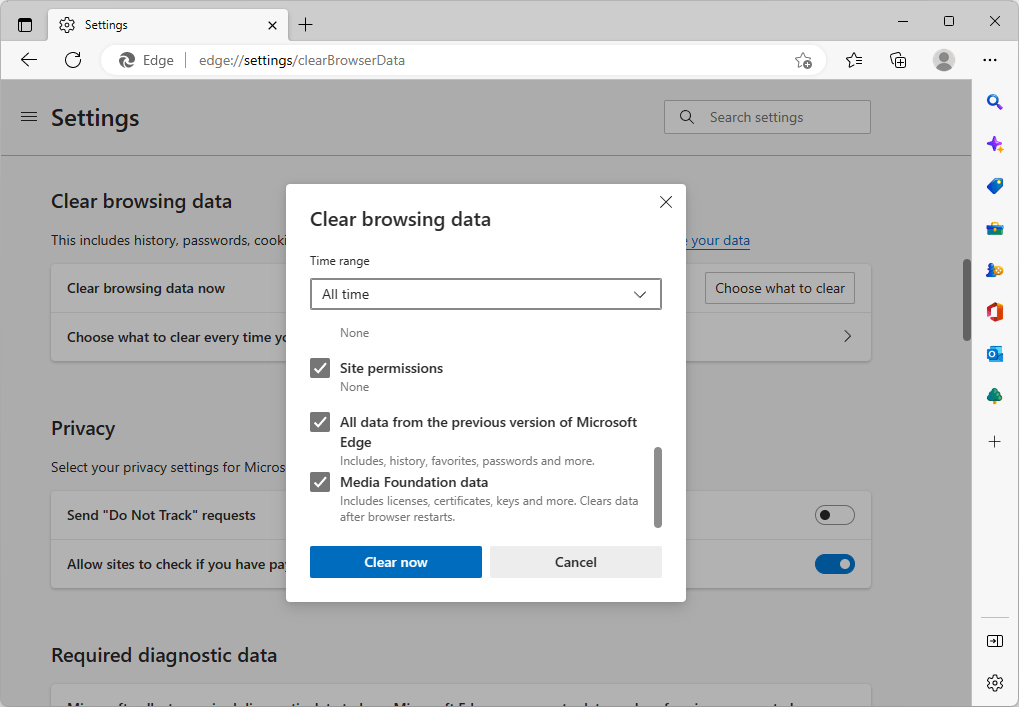The width and height of the screenshot is (1019, 707).
Task: Open the Favorites list icon
Action: pos(854,60)
